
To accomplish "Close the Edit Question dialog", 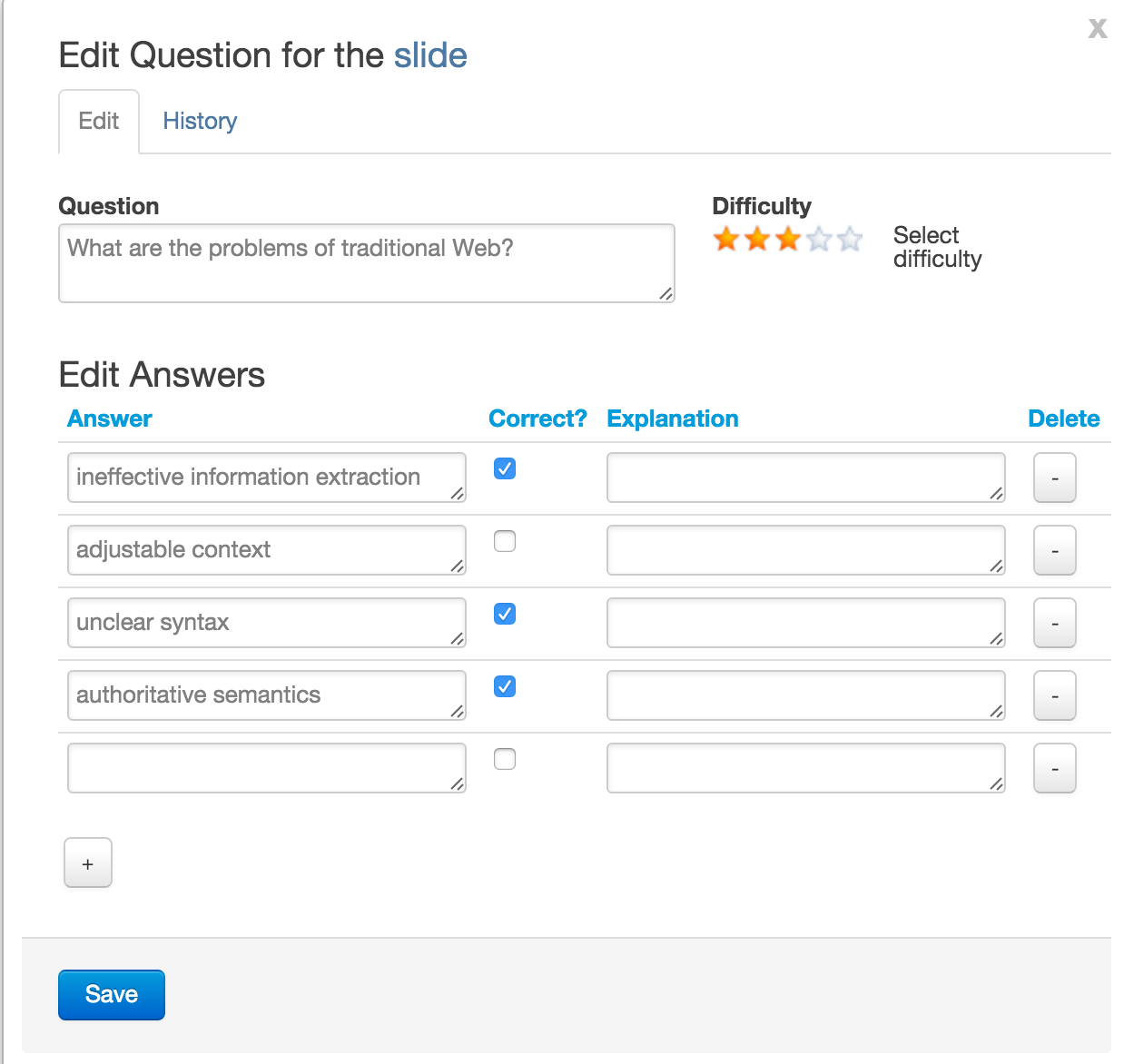I will click(1098, 29).
